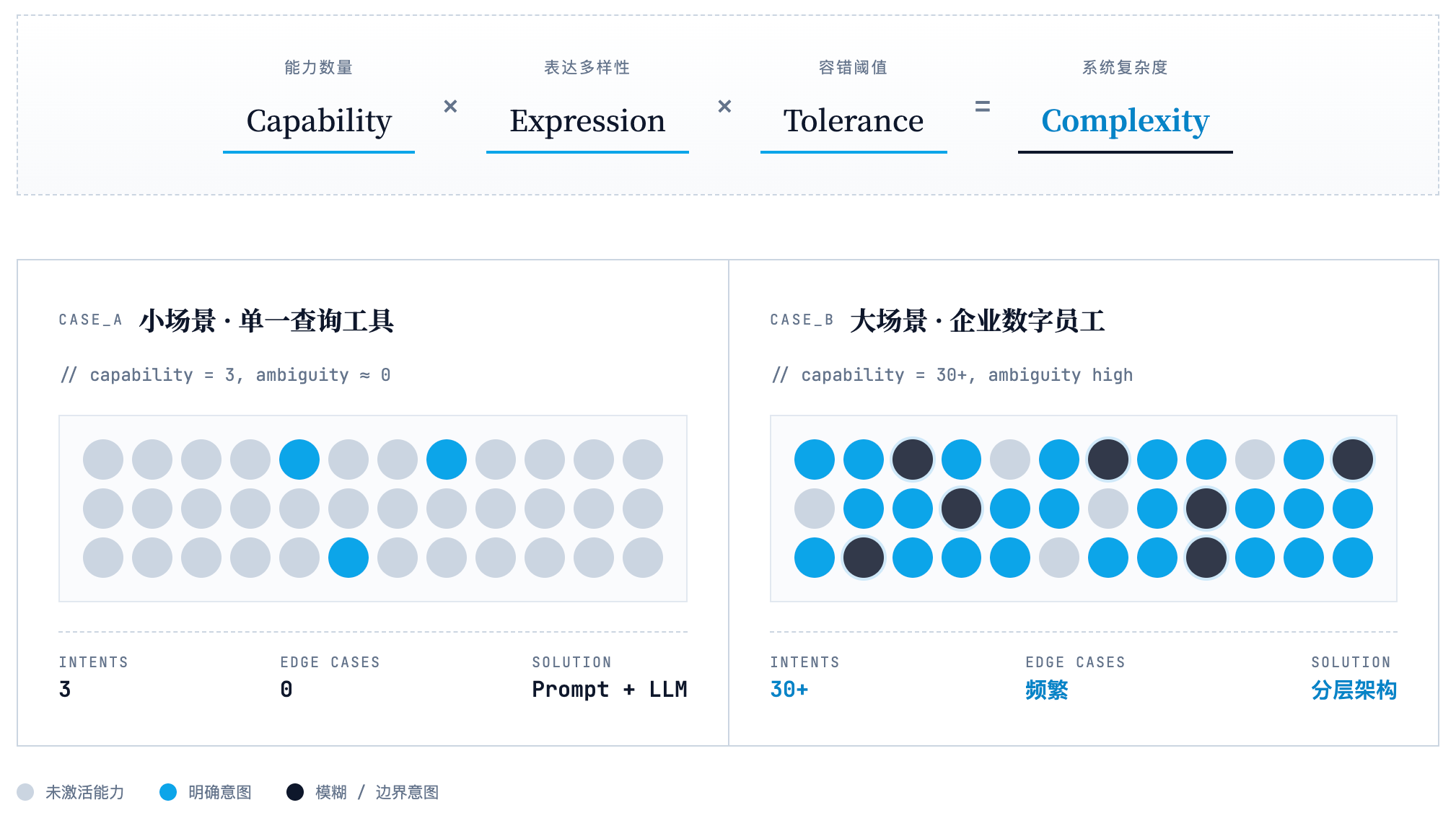Click the Capability formula term

click(x=319, y=120)
